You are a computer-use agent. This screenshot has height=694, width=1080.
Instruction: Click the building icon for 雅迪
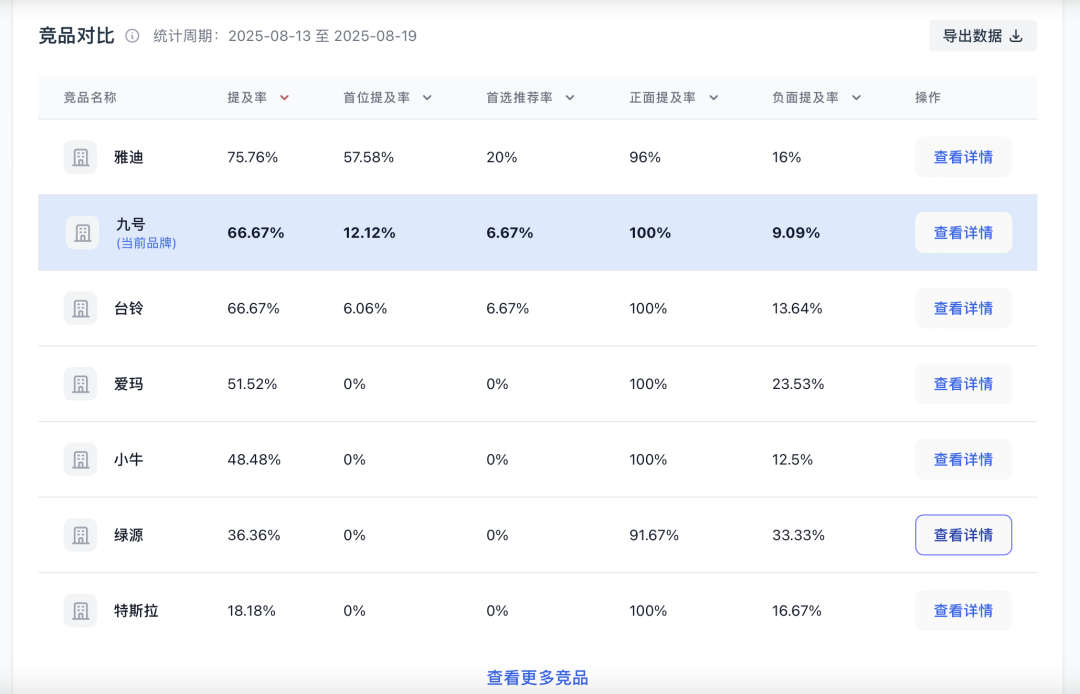[x=81, y=157]
